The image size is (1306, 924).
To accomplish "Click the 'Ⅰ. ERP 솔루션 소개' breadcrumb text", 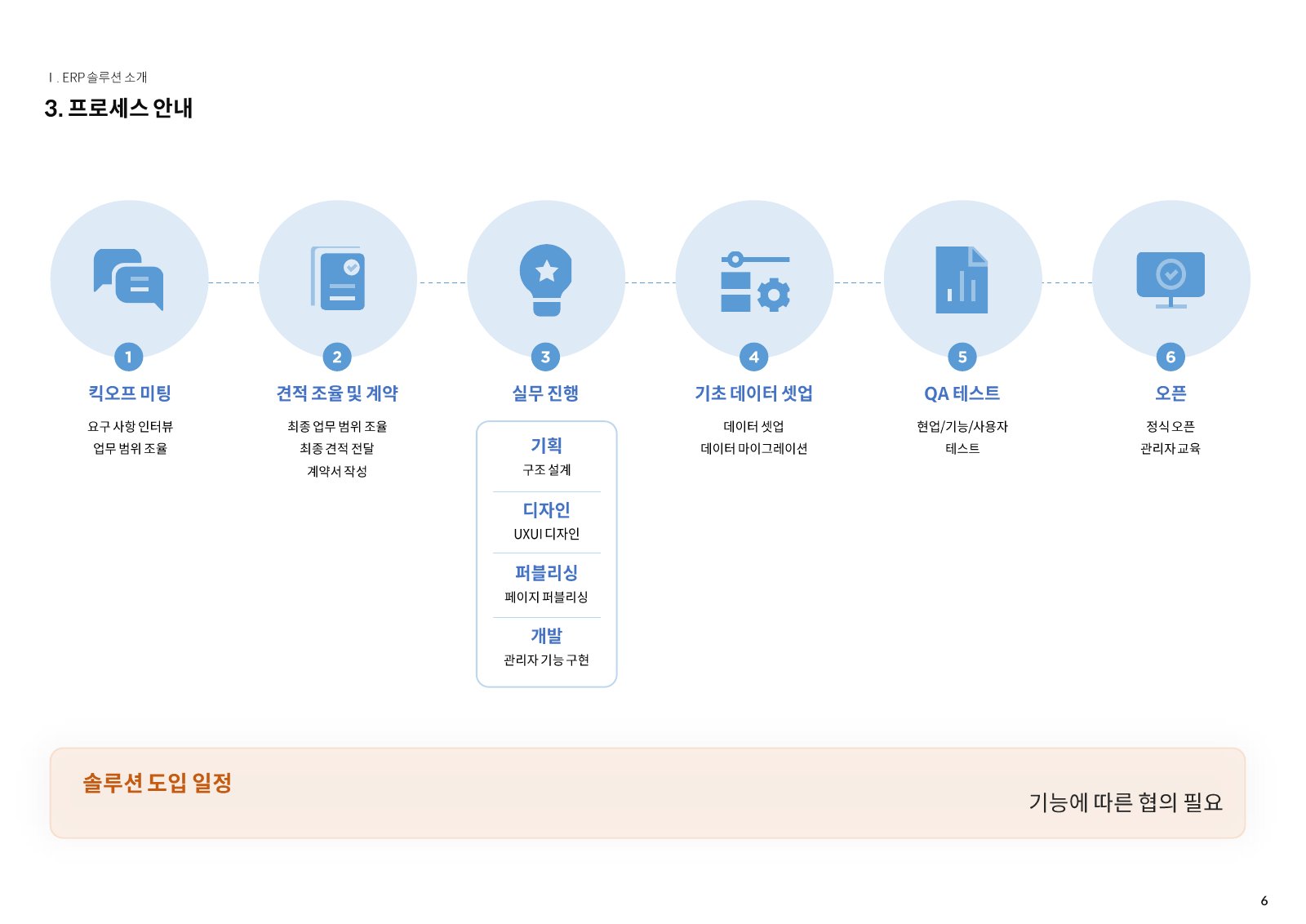I will (x=97, y=78).
